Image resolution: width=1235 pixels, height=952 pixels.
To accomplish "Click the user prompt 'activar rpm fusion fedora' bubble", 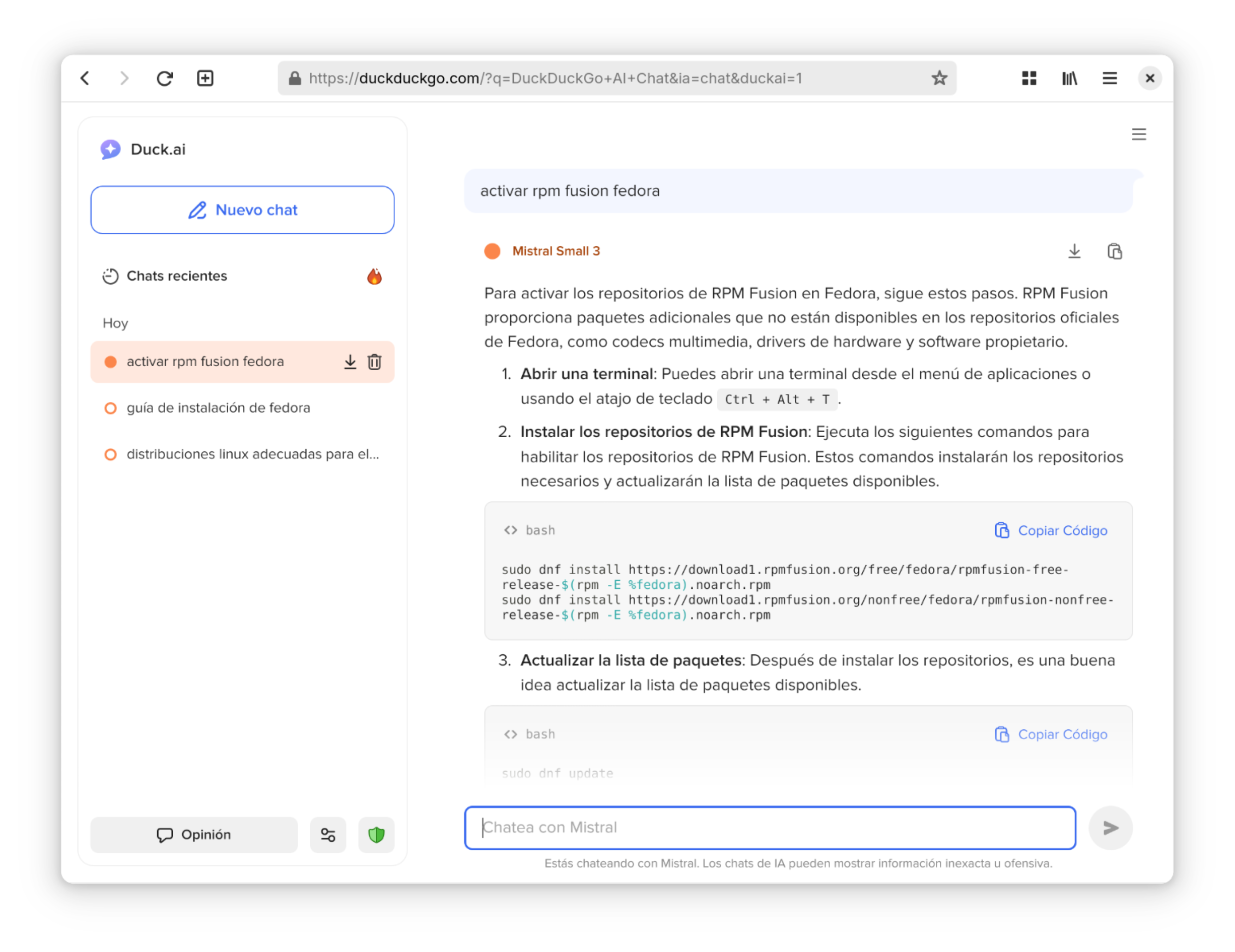I will [798, 191].
